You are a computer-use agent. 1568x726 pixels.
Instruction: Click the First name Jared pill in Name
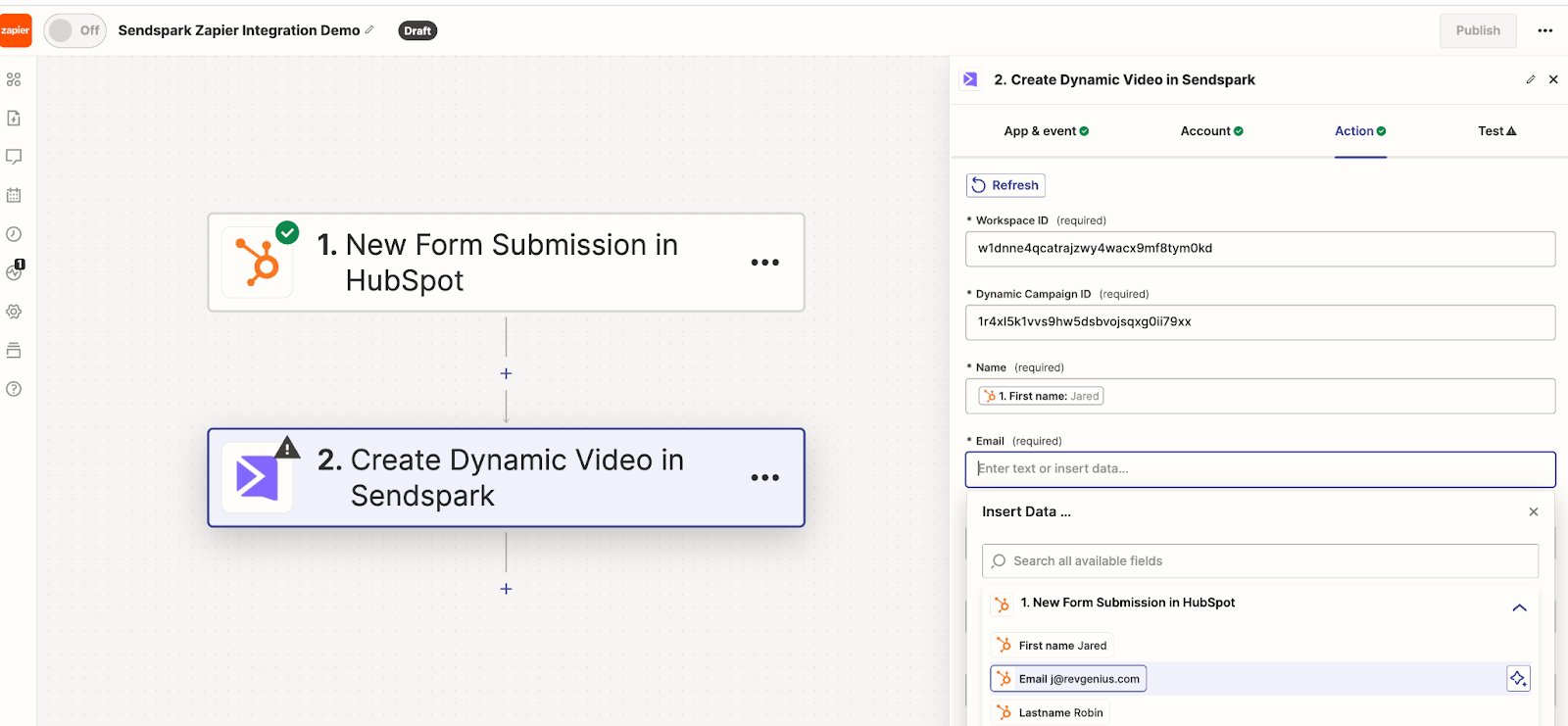point(1042,396)
